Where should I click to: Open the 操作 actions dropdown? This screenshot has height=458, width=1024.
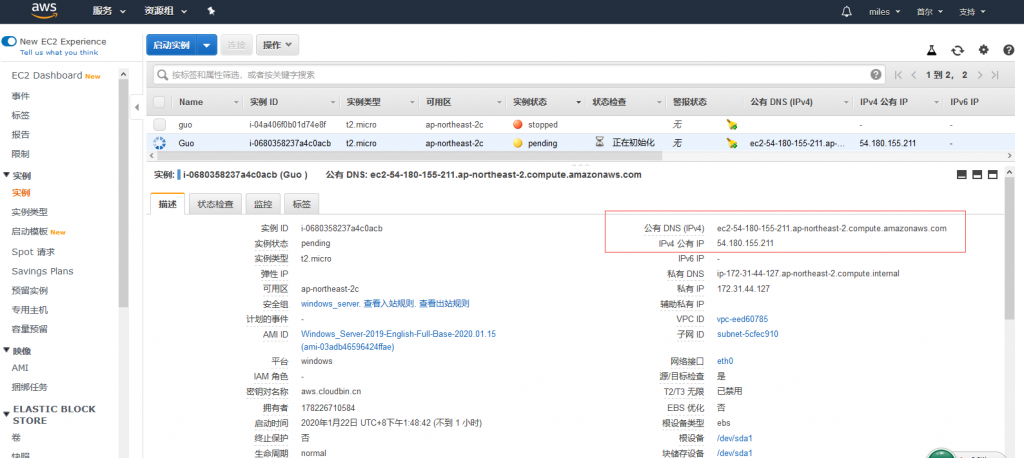pyautogui.click(x=277, y=45)
